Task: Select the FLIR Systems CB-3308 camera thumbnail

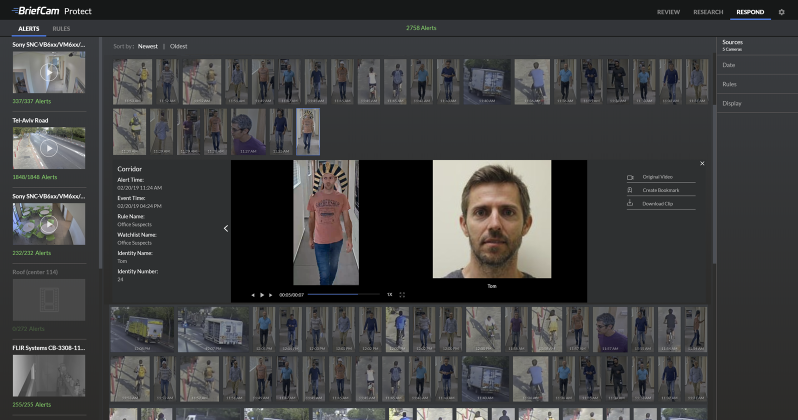Action: click(x=49, y=376)
